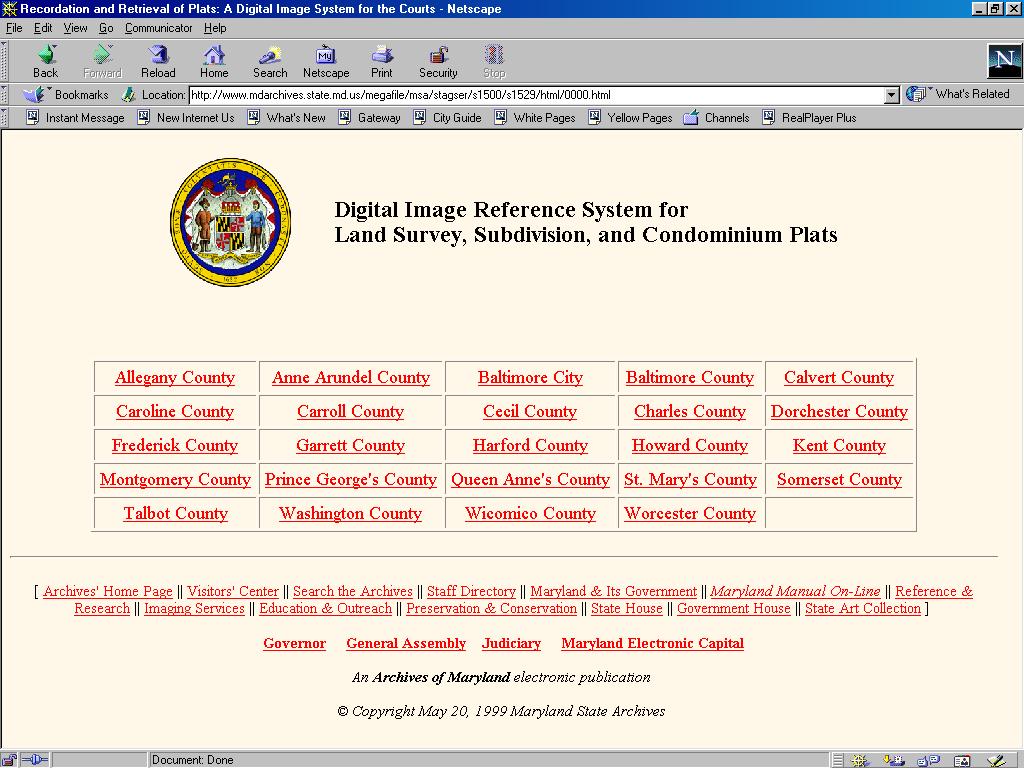Image resolution: width=1024 pixels, height=768 pixels.
Task: Open Montgomery County link
Action: [x=175, y=479]
